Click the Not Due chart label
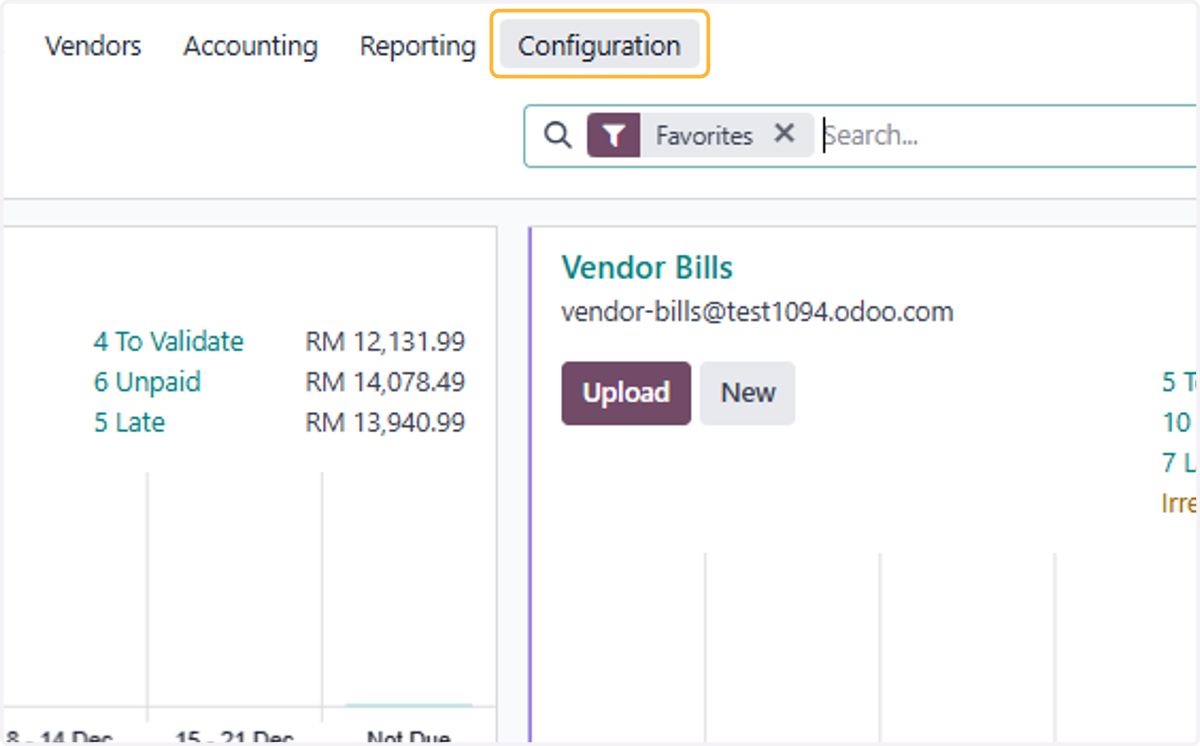Image resolution: width=1200 pixels, height=746 pixels. 408,738
